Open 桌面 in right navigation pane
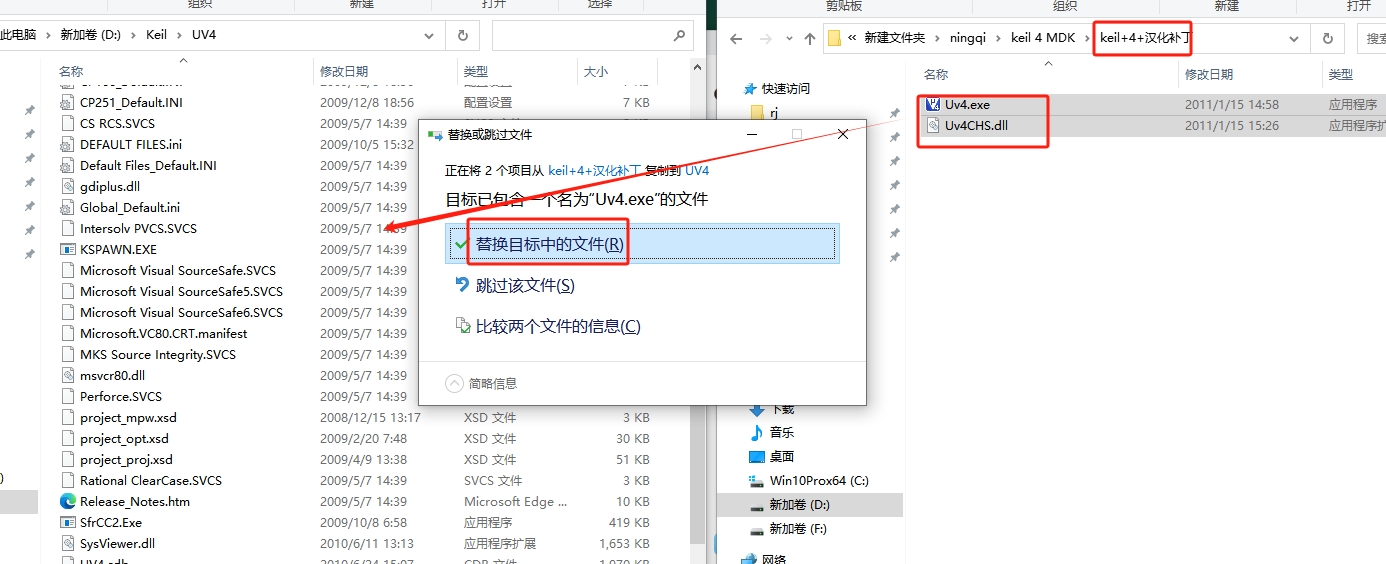 coord(782,456)
